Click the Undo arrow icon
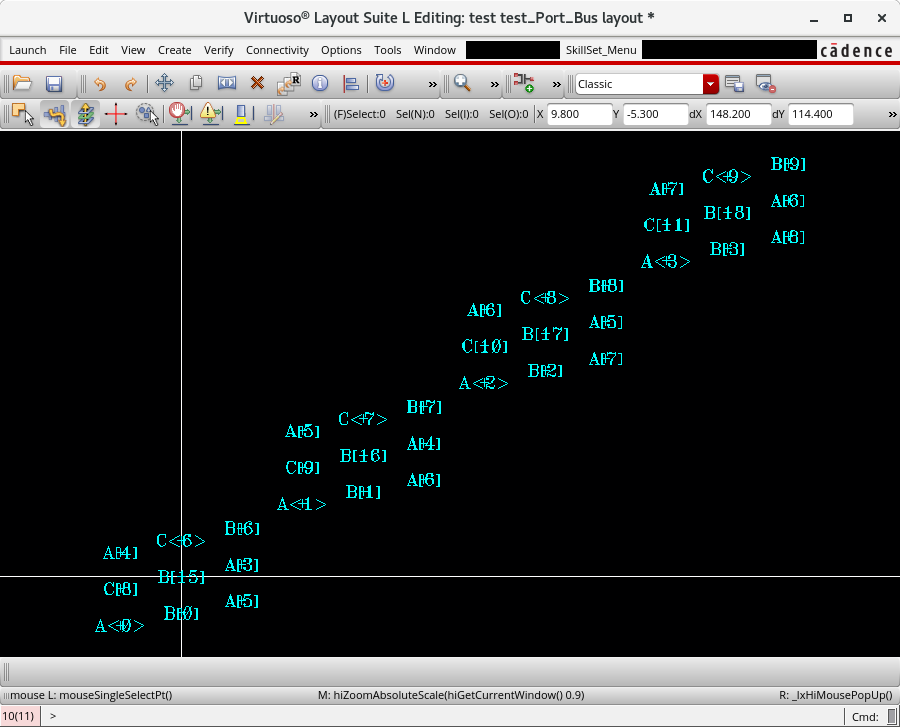 pyautogui.click(x=100, y=84)
